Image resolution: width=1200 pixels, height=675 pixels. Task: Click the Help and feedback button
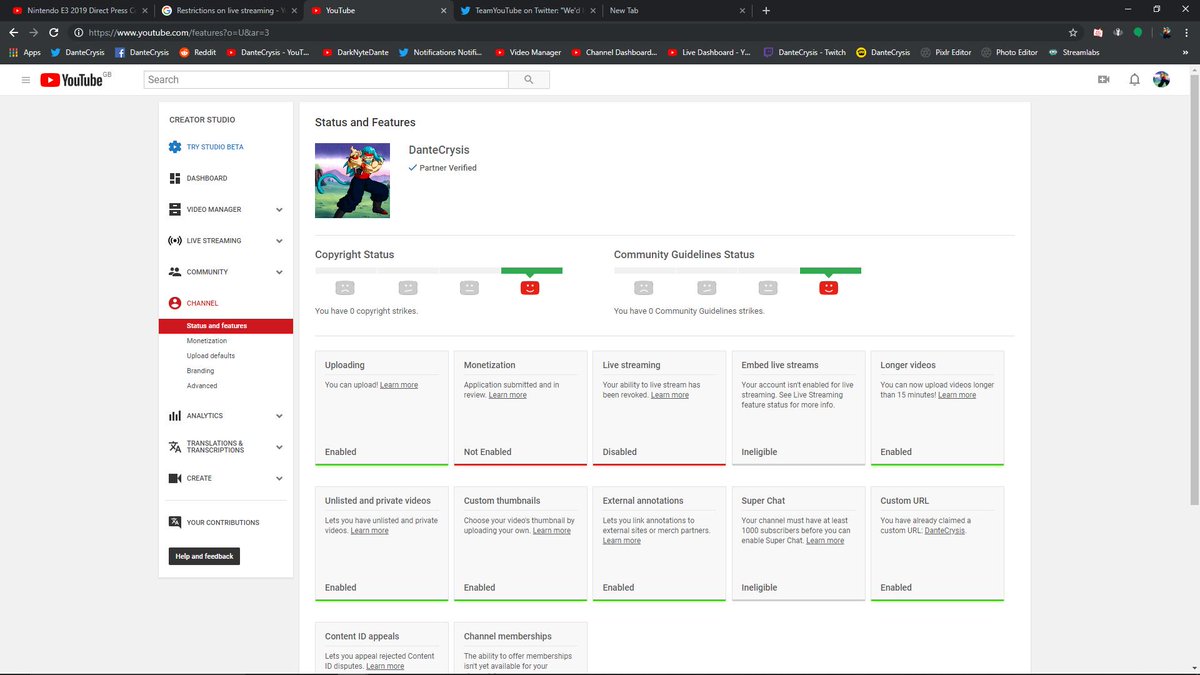(x=204, y=556)
